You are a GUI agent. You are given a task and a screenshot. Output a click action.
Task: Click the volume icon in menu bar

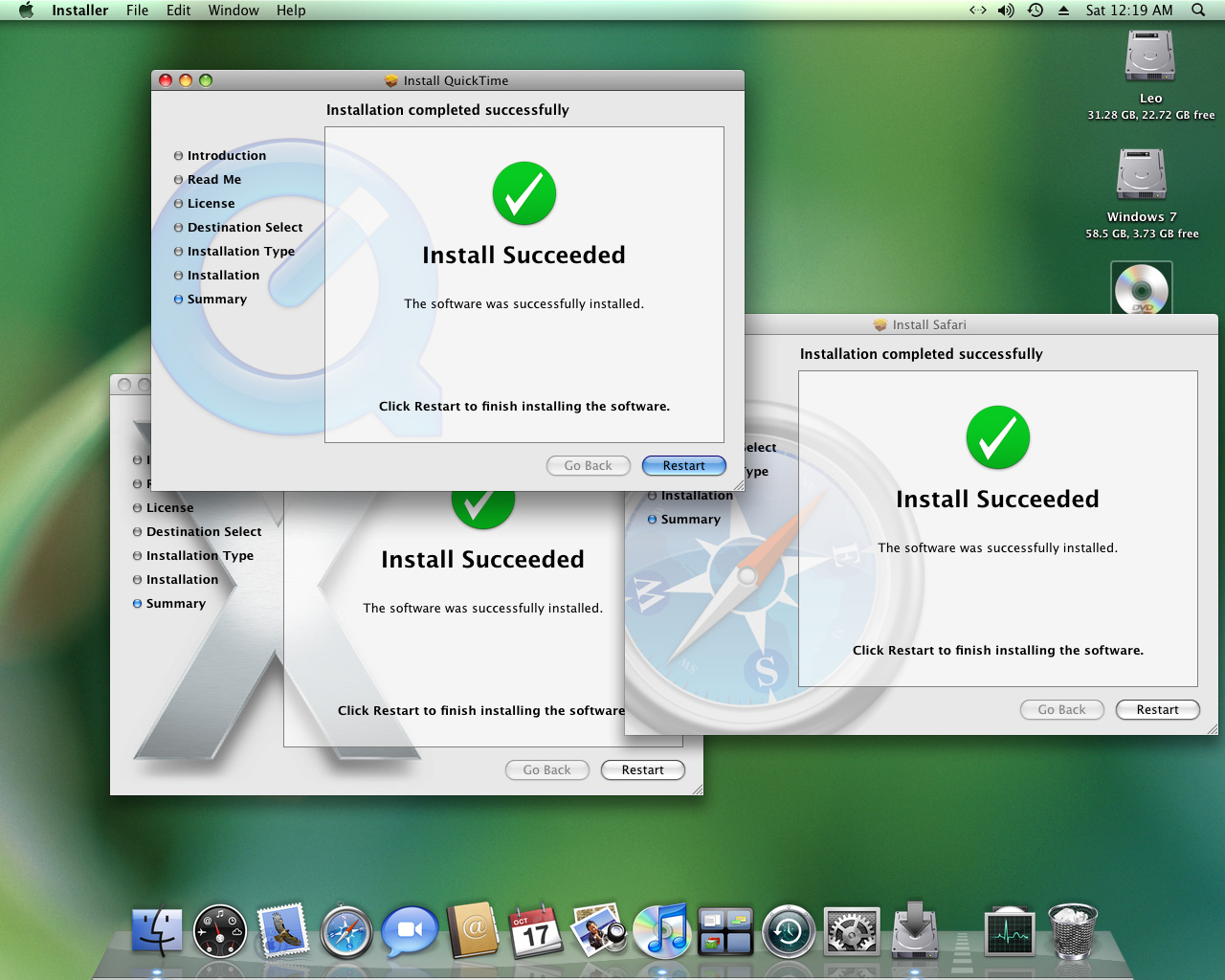click(1006, 11)
